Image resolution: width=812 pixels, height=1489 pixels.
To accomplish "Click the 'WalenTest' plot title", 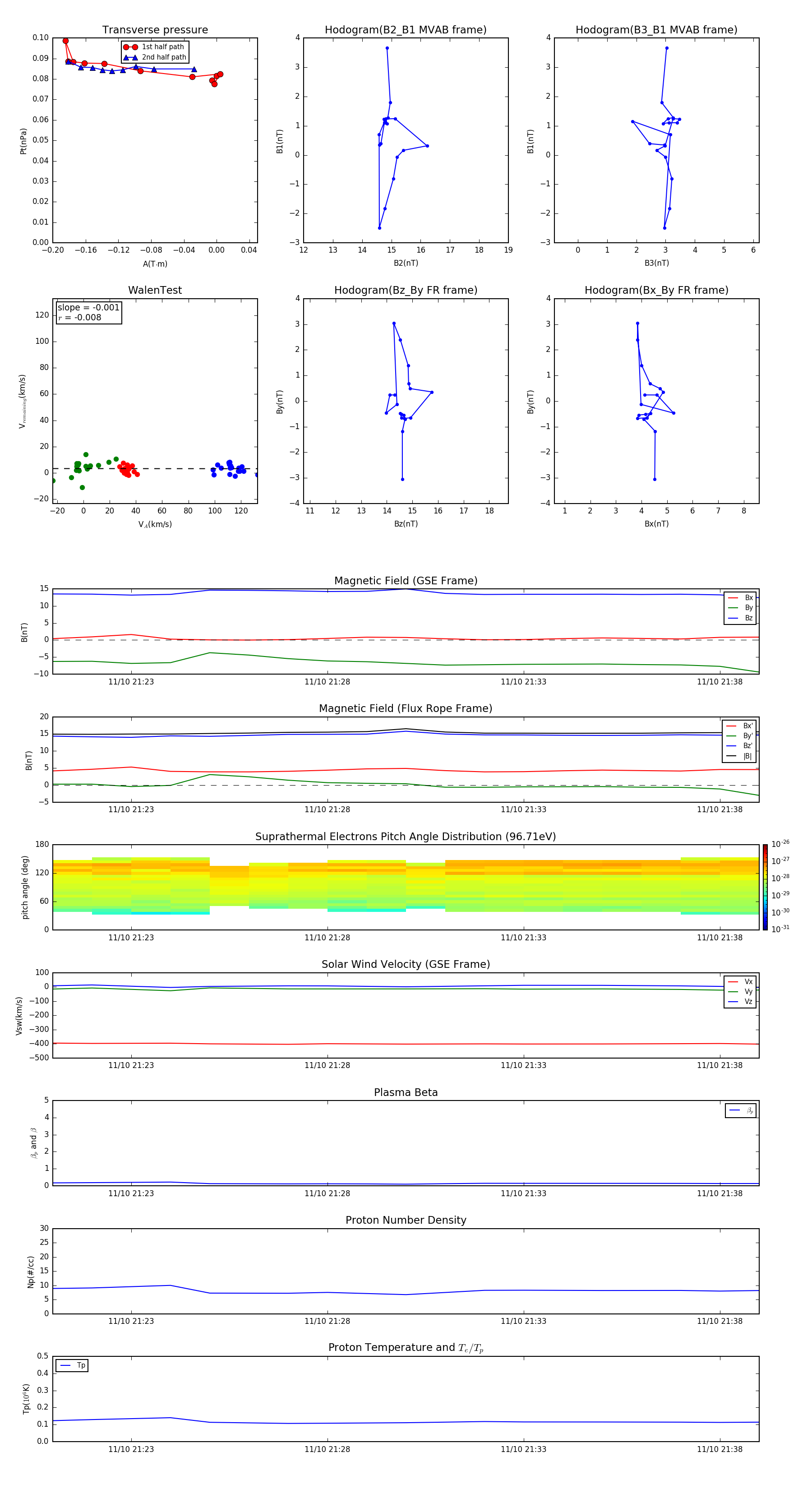I will tap(155, 290).
